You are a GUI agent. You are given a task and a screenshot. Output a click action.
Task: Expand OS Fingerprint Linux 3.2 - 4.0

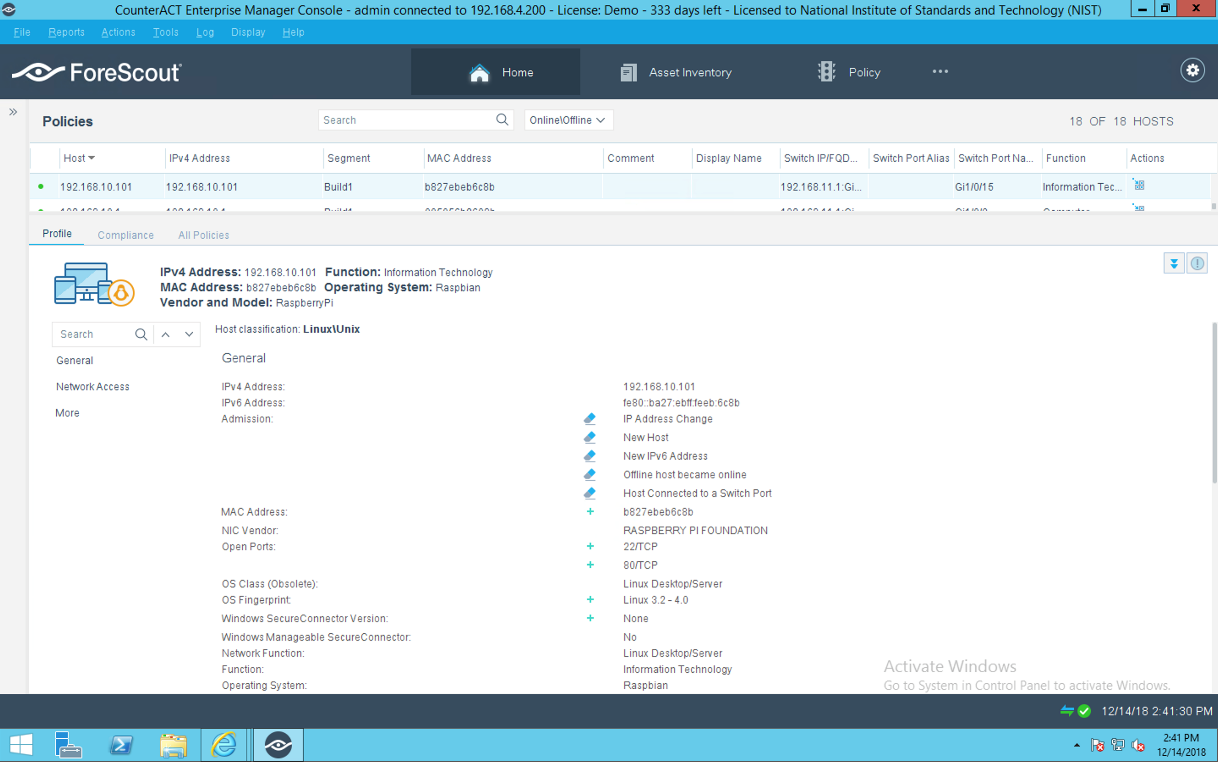pyautogui.click(x=590, y=600)
